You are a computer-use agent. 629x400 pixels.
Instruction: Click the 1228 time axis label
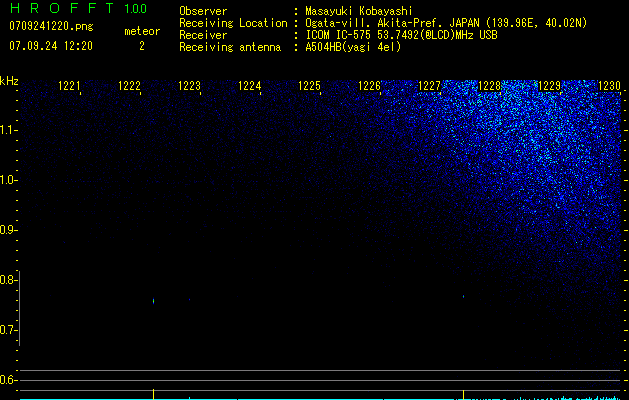coord(489,85)
